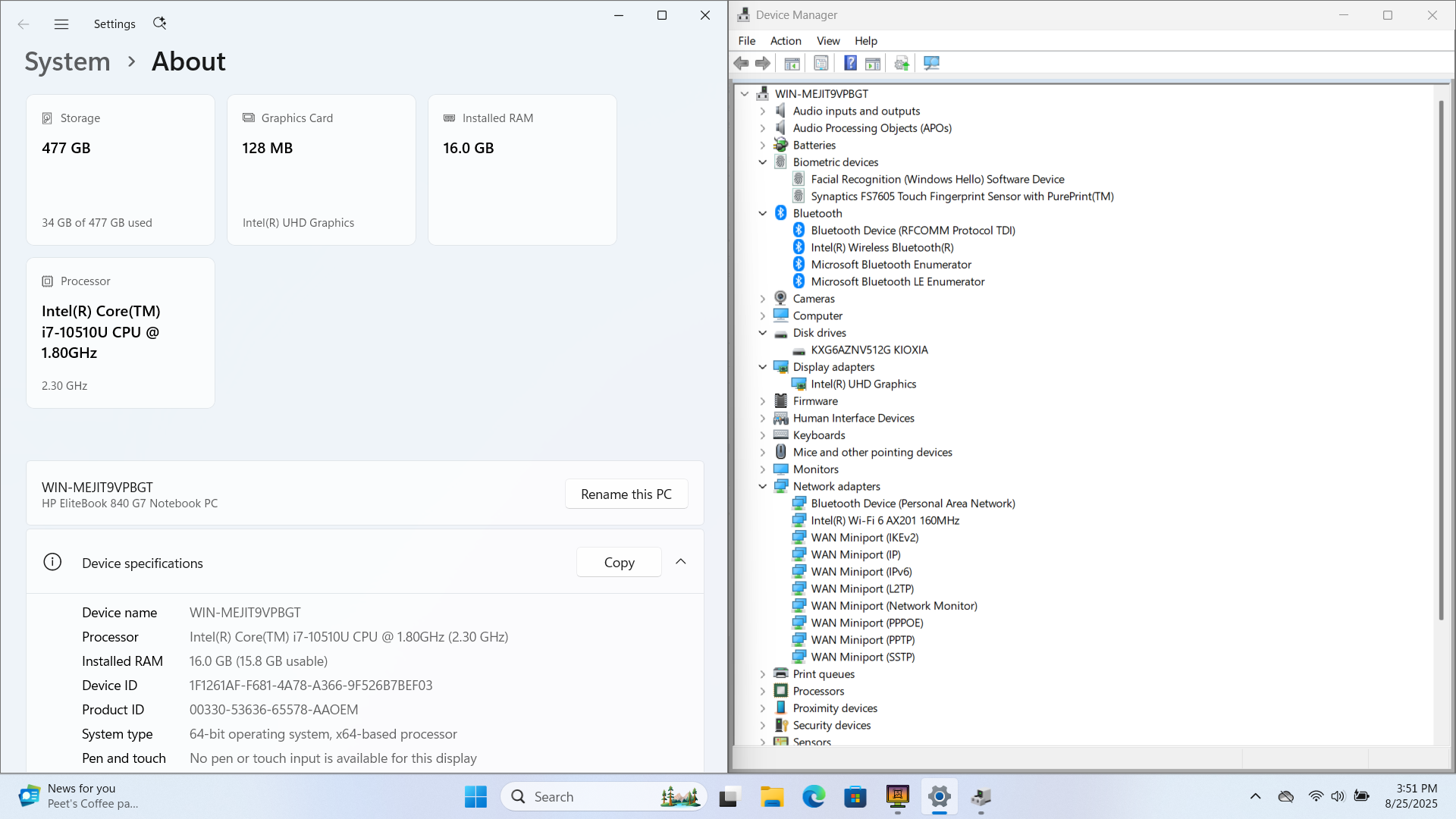Select the Mice and other pointing devices category
The image size is (1456, 819).
pyautogui.click(x=873, y=453)
